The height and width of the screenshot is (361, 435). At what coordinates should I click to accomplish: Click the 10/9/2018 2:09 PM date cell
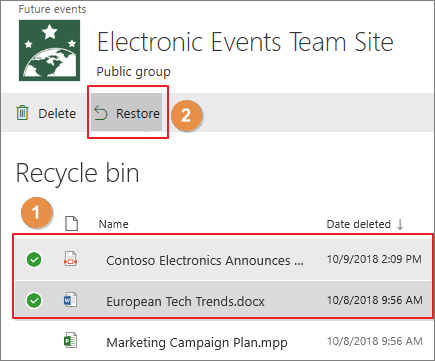click(374, 259)
